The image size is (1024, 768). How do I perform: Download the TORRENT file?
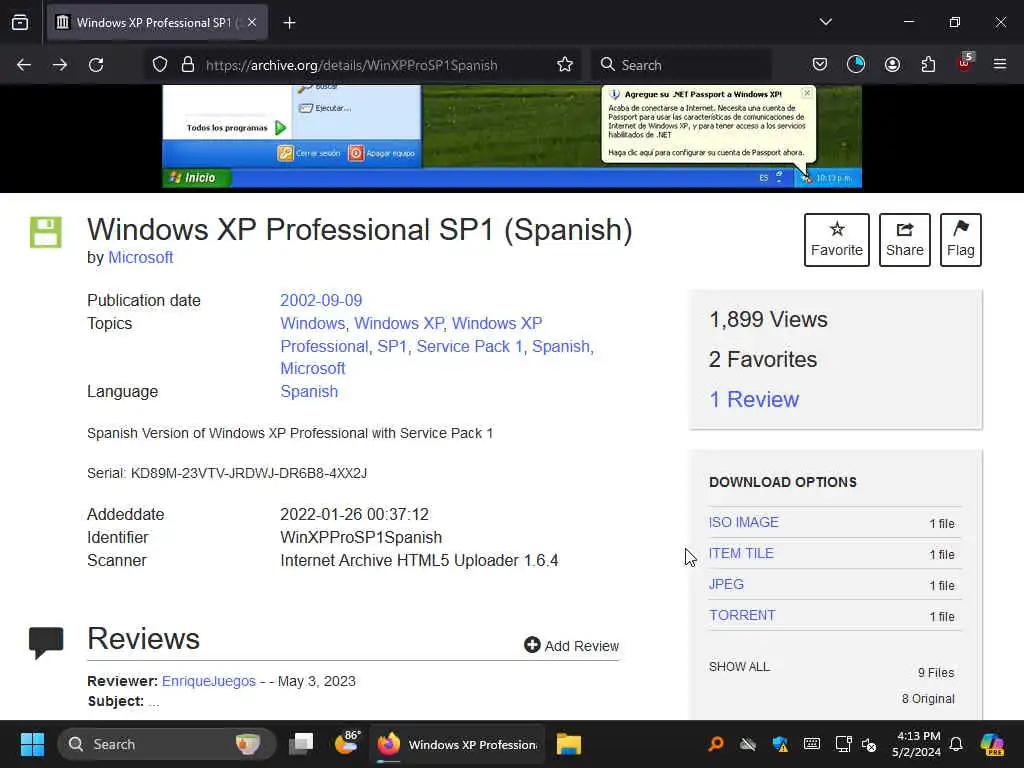pyautogui.click(x=743, y=615)
